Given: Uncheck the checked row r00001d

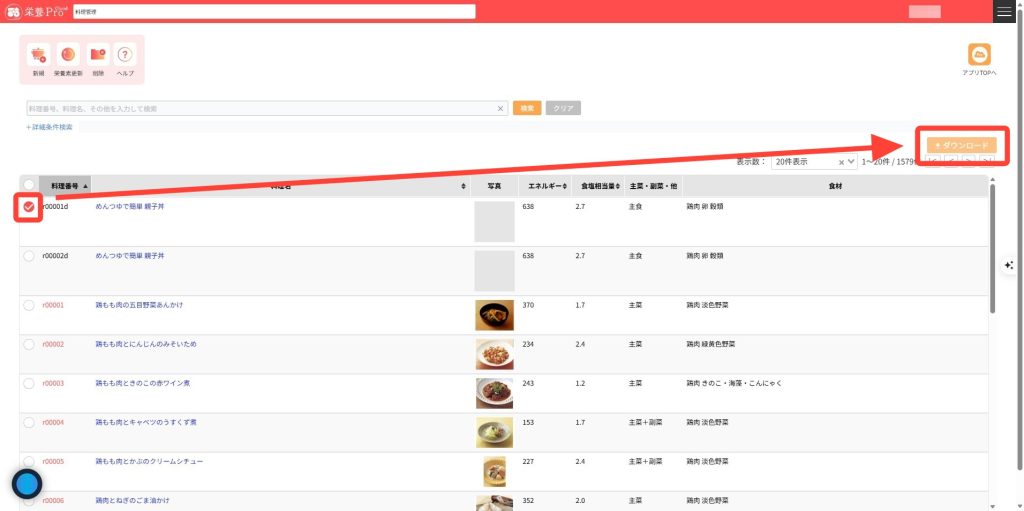Looking at the screenshot, I should point(29,206).
